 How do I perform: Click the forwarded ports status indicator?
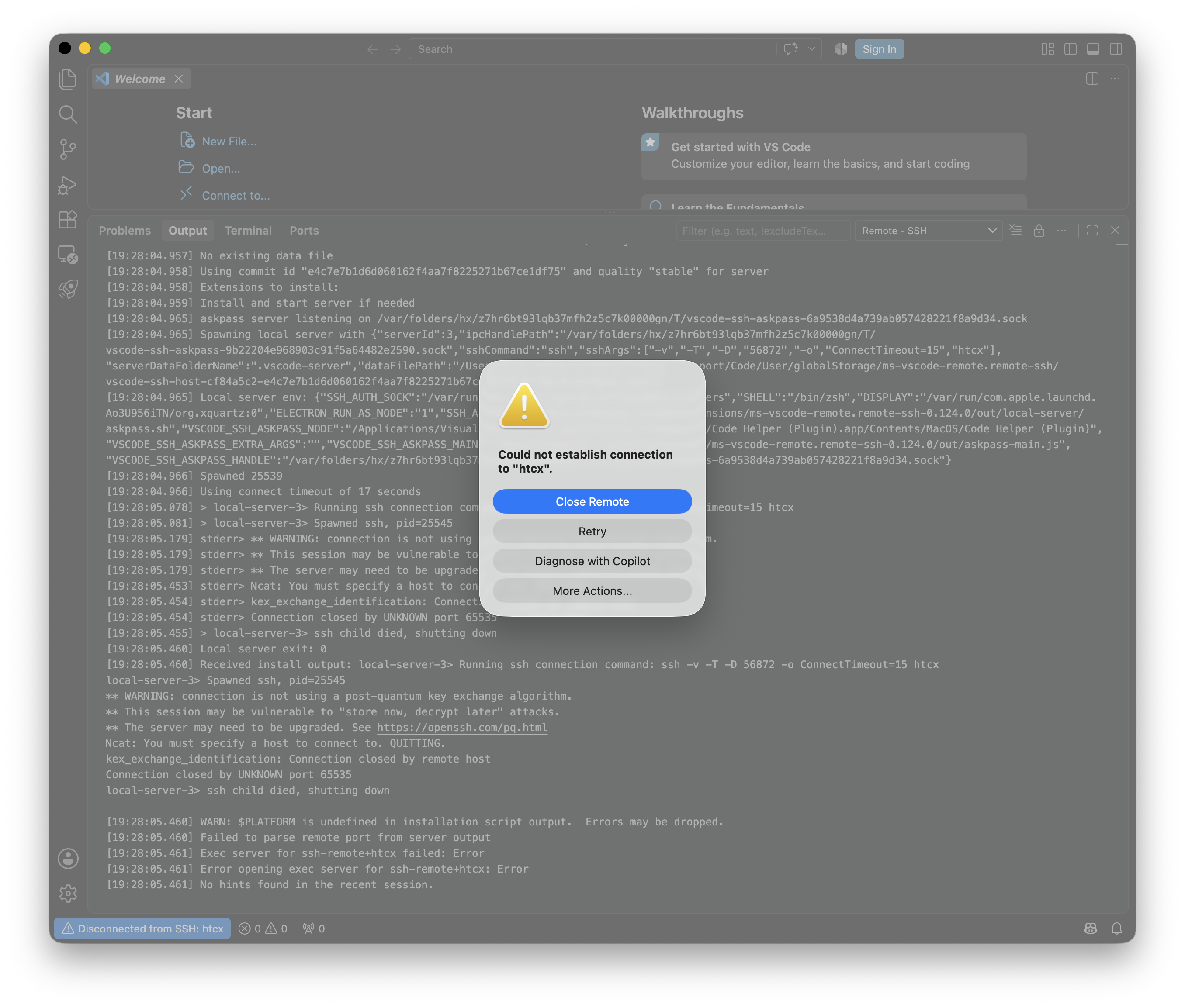click(314, 929)
